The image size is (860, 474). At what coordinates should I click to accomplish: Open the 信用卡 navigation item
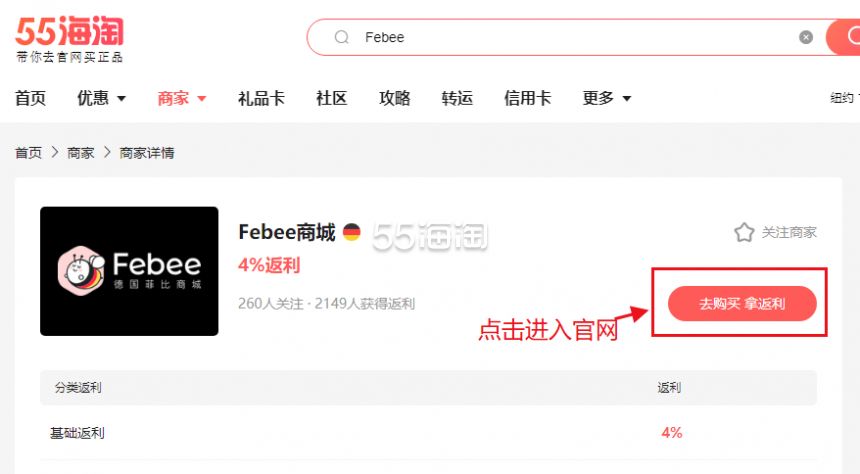pos(528,98)
